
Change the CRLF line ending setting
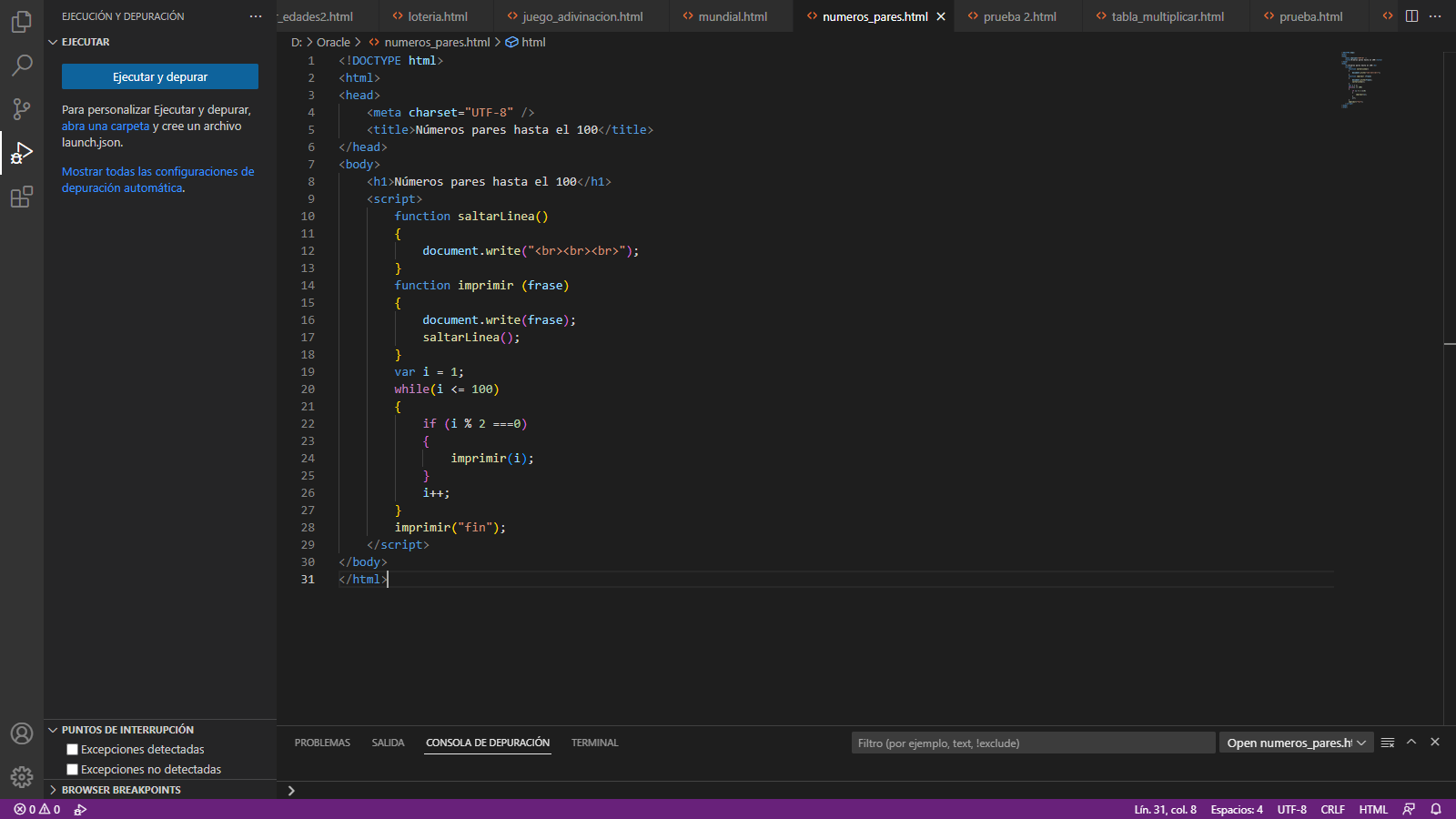[1332, 809]
